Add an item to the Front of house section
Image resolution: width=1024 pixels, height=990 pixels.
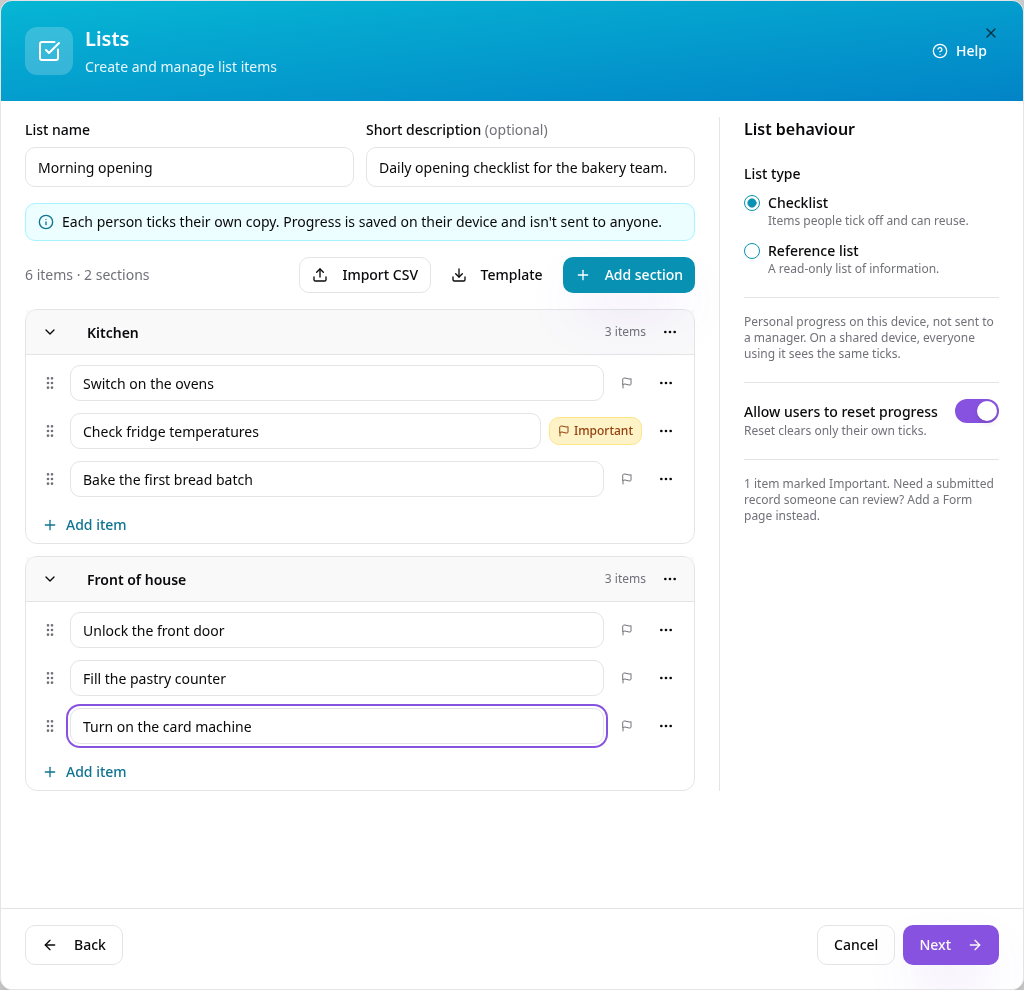pos(86,772)
